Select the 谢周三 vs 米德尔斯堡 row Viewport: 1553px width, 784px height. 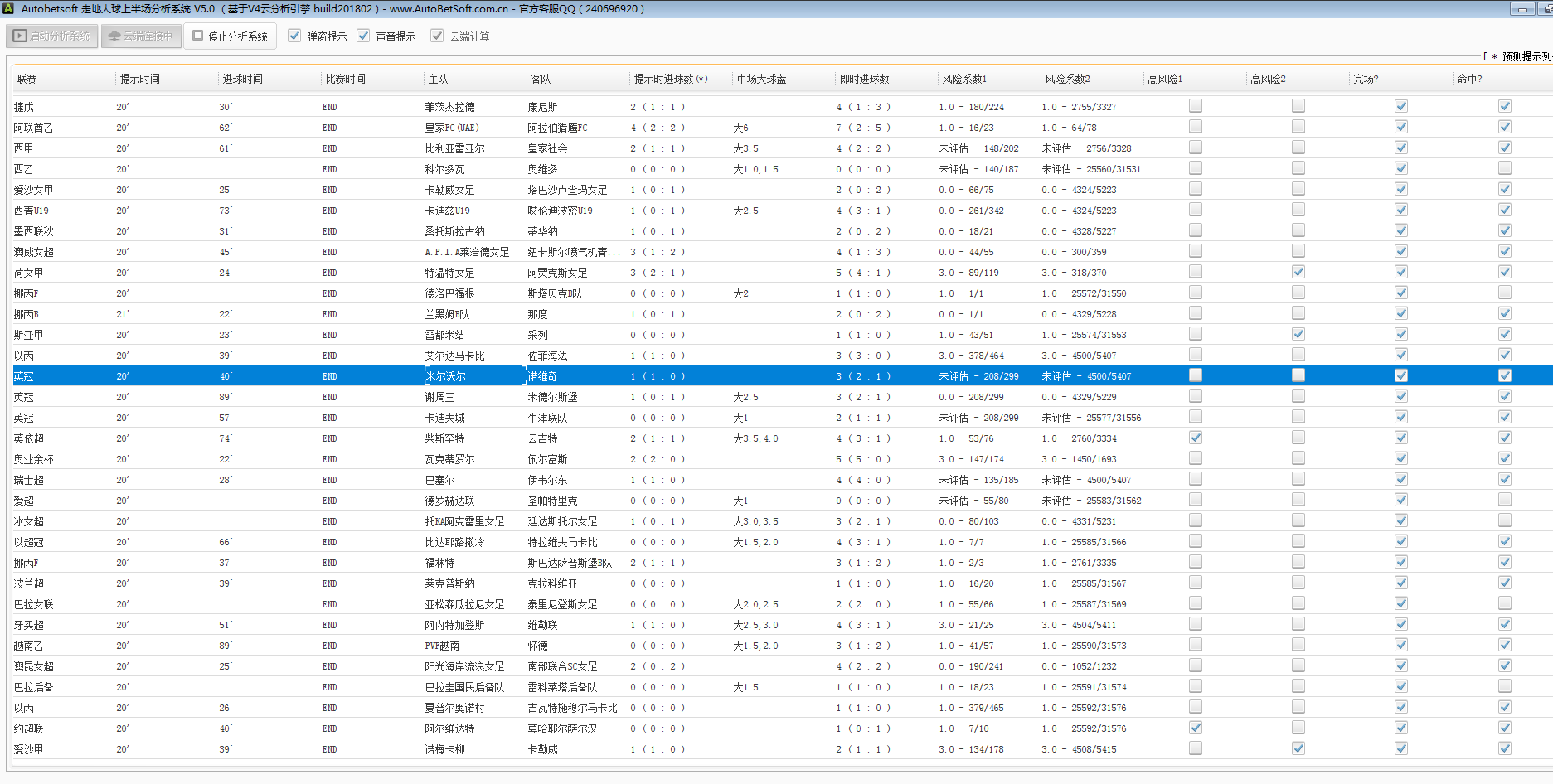(x=439, y=397)
